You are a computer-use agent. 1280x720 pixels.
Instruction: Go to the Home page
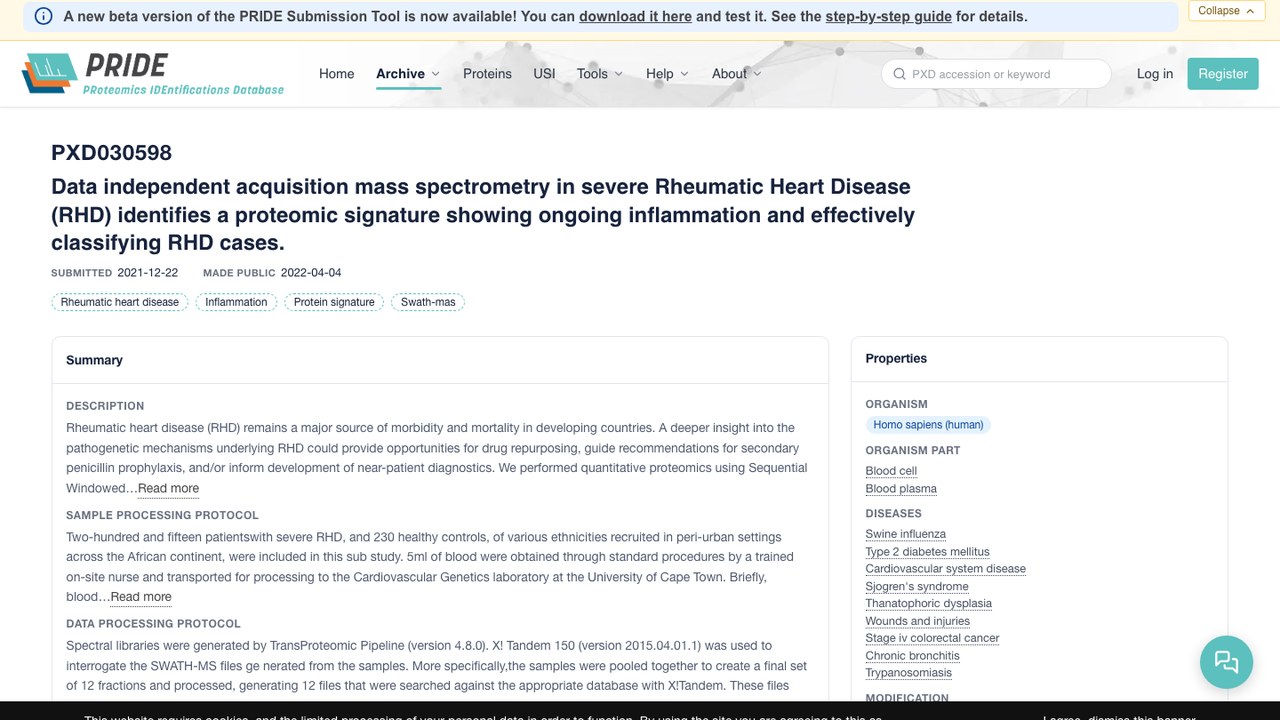(x=337, y=74)
